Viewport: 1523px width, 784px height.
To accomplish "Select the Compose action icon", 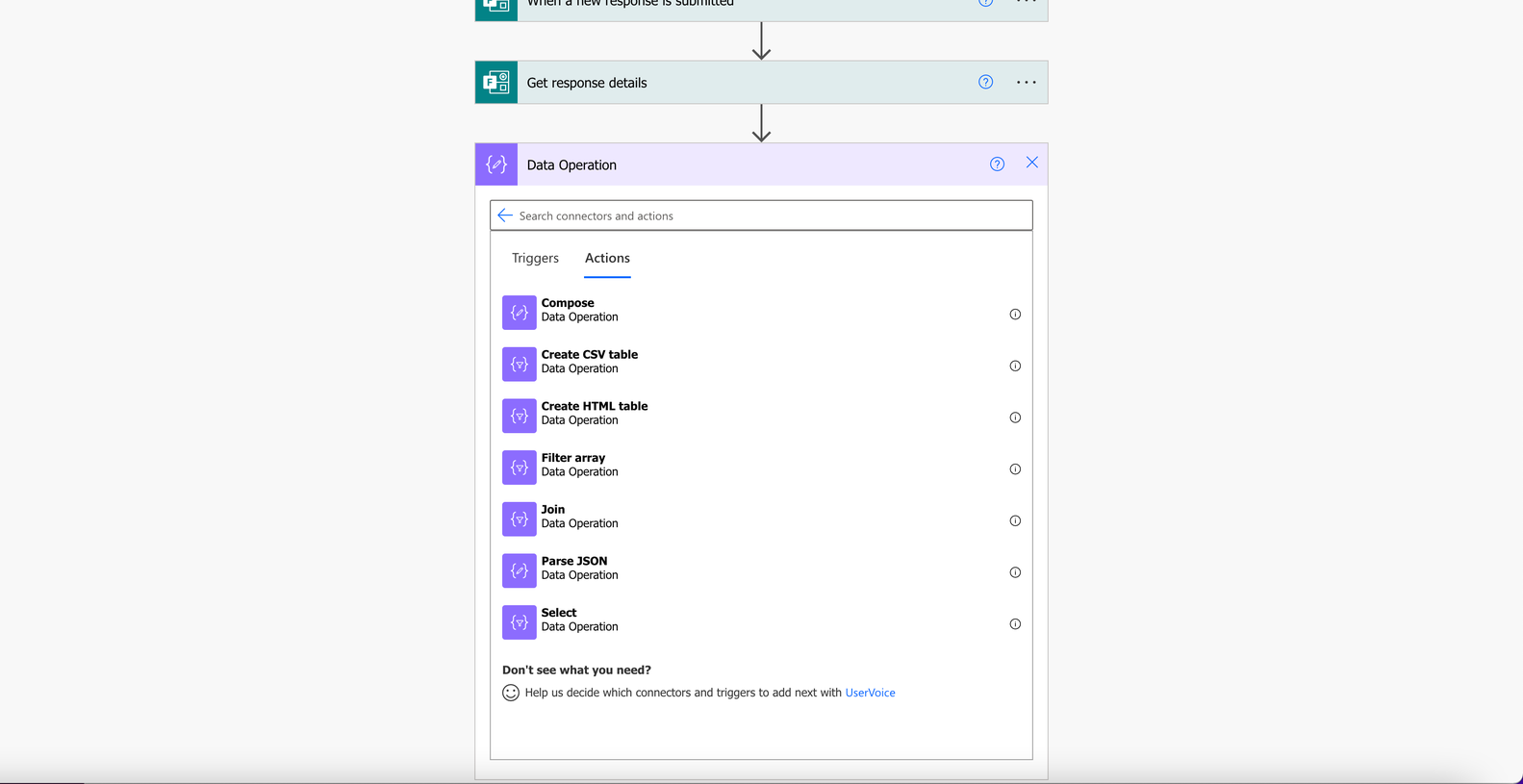I will (519, 313).
